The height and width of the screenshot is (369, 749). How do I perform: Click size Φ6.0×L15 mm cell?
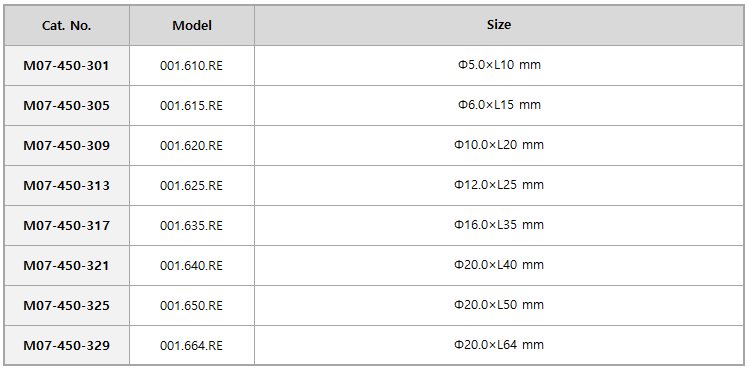(x=499, y=106)
